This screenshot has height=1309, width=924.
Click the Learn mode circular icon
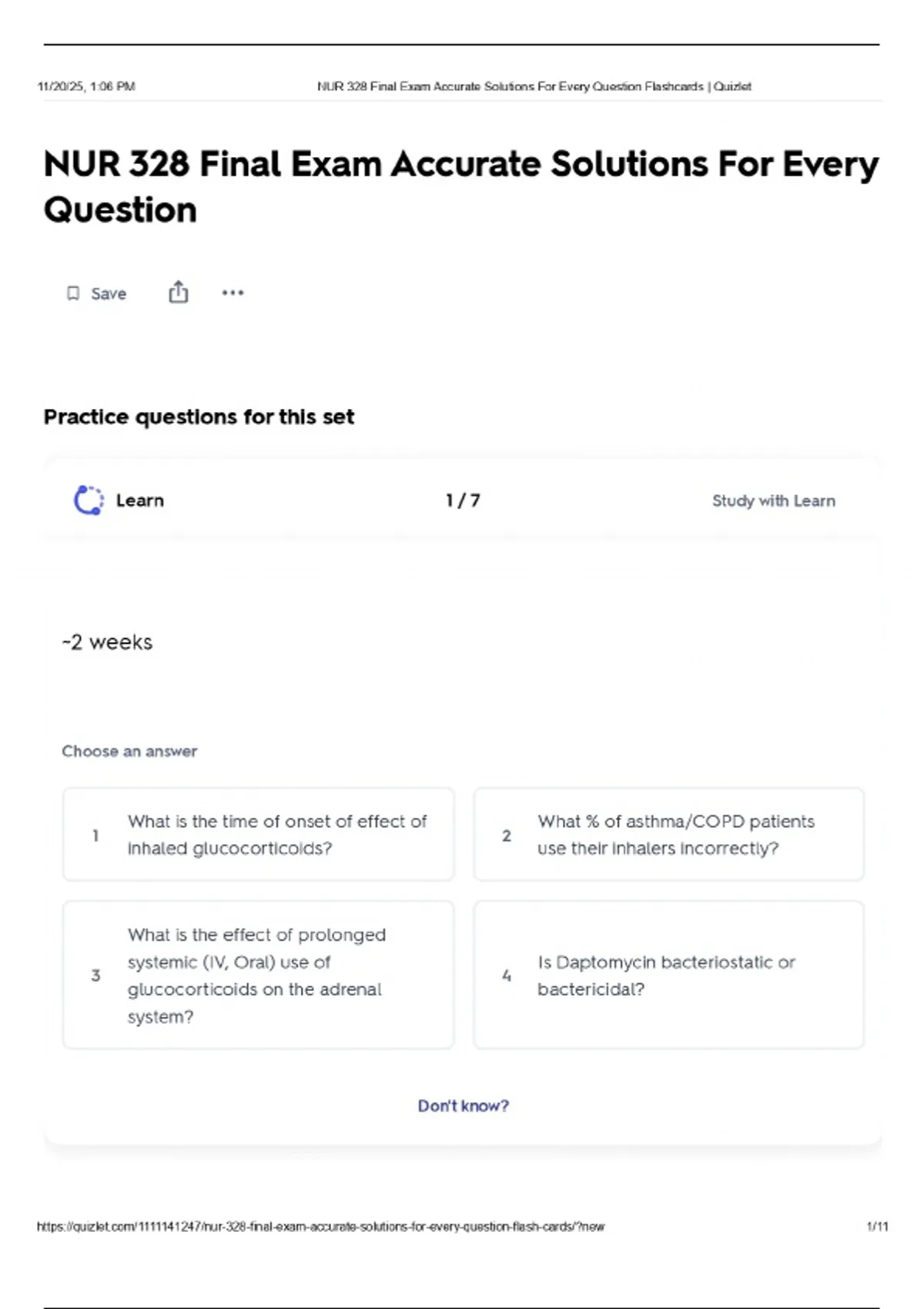tap(89, 500)
